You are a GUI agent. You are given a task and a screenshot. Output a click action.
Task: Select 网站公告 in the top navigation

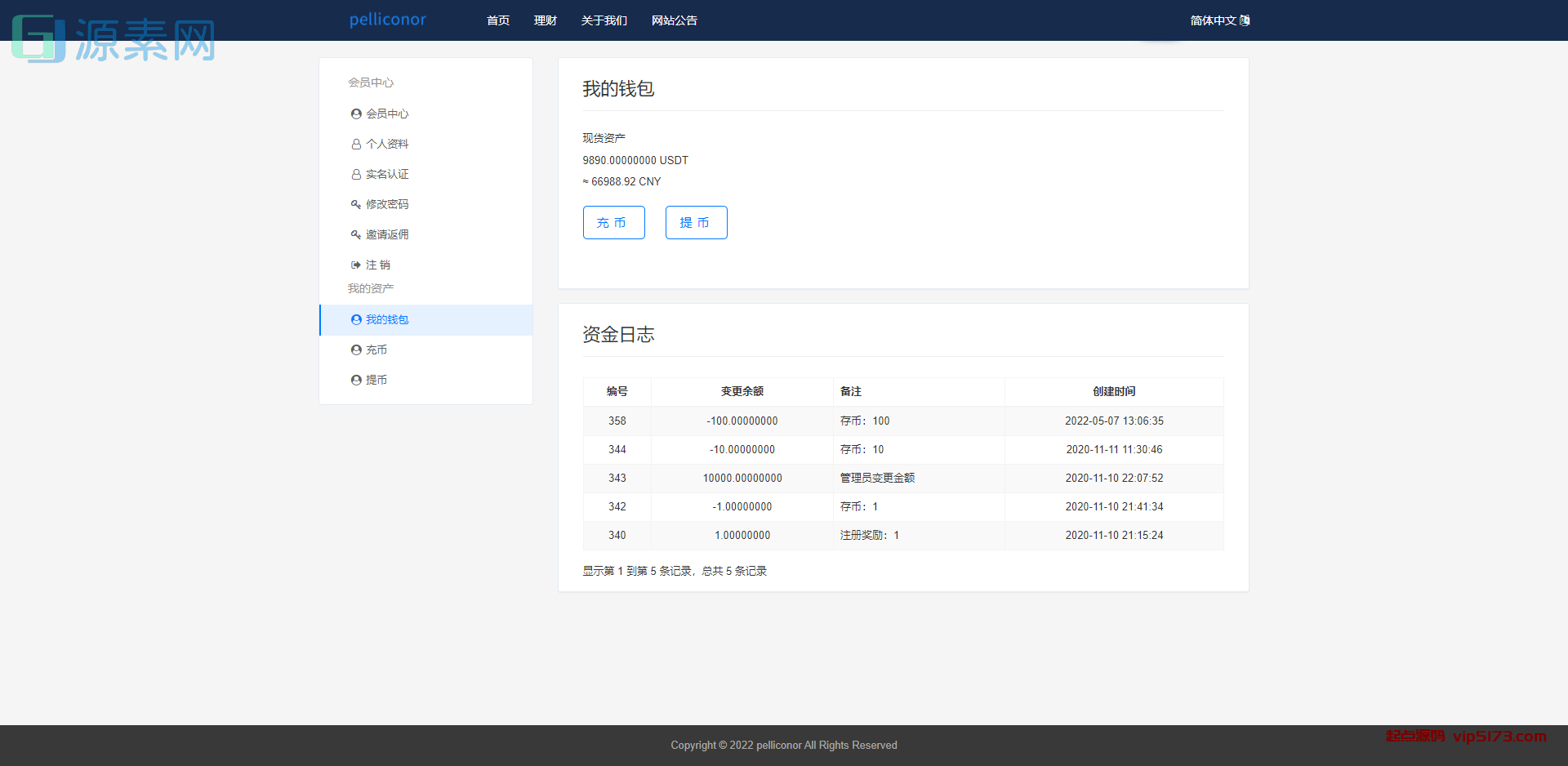675,20
